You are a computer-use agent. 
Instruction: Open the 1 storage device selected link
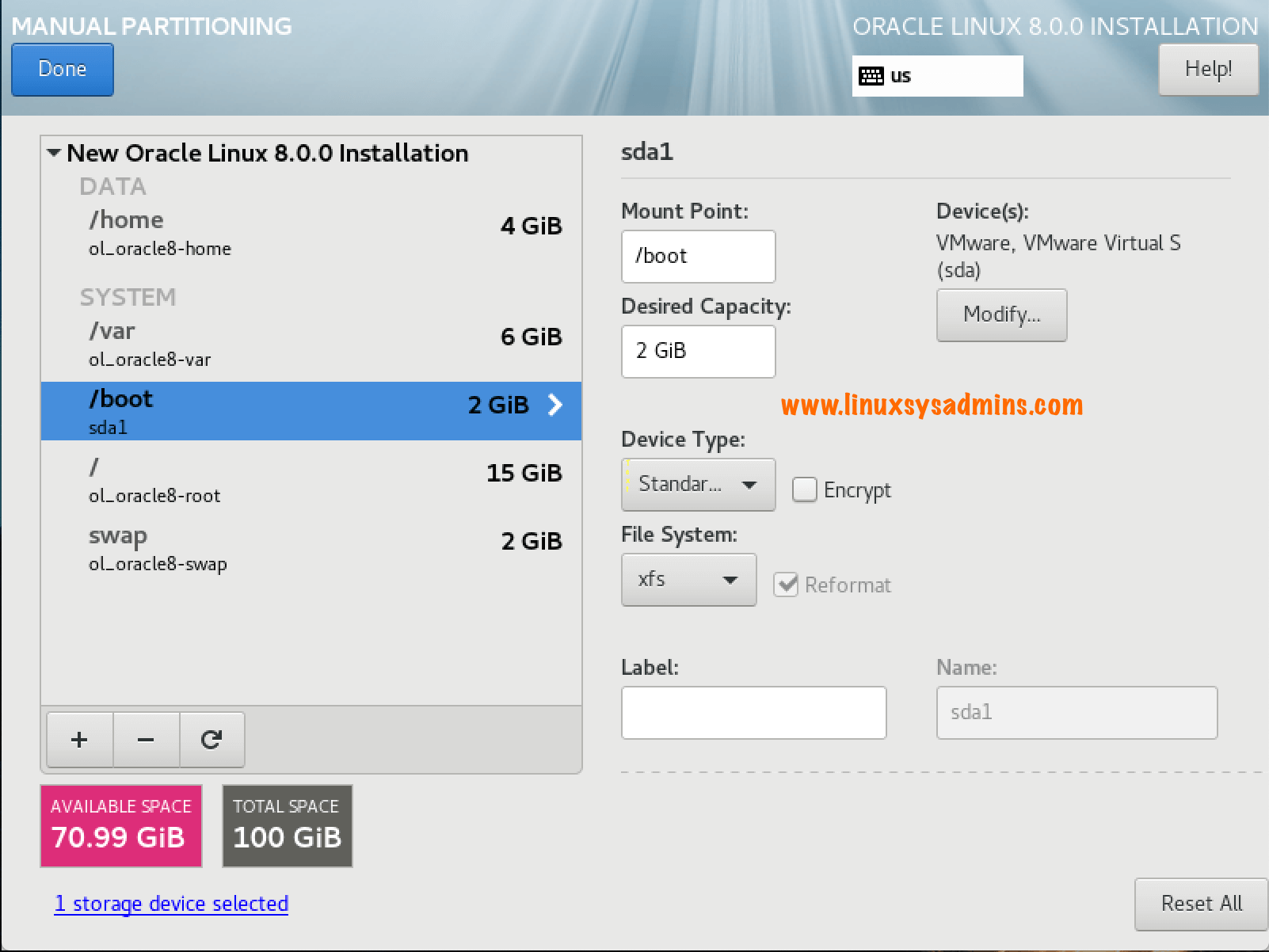(x=170, y=904)
